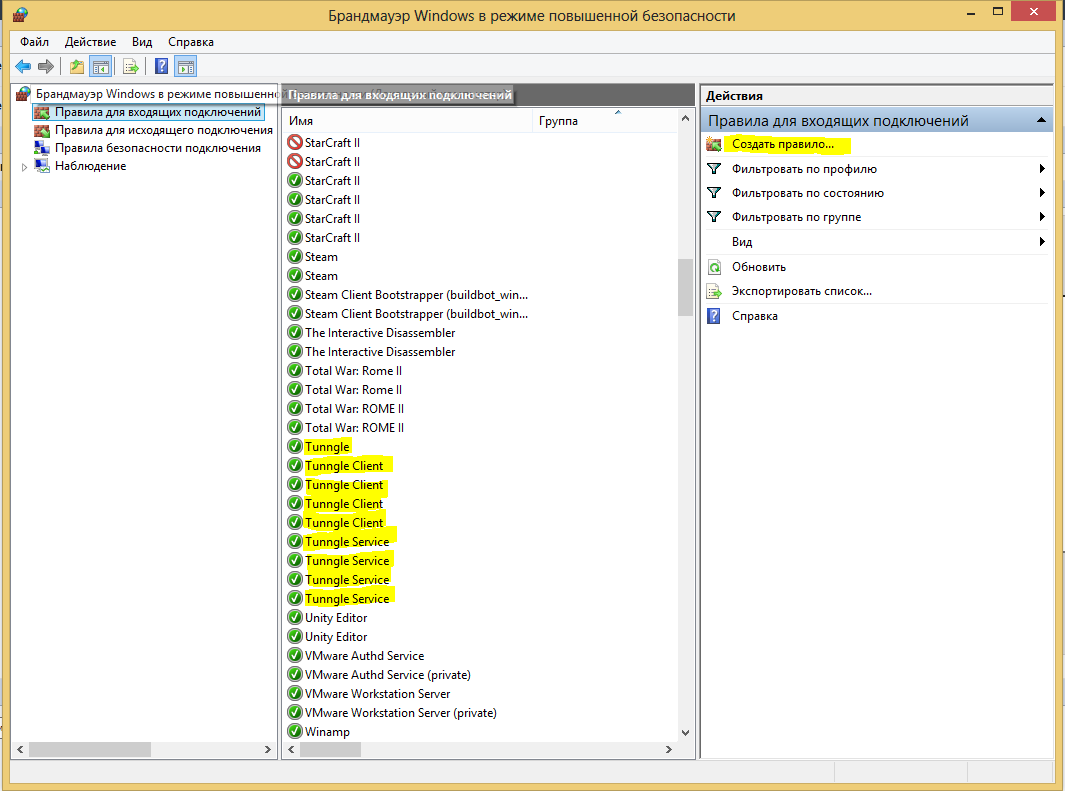Screen dimensions: 1065x791
Task: Click the Создать правило icon
Action: click(x=714, y=144)
